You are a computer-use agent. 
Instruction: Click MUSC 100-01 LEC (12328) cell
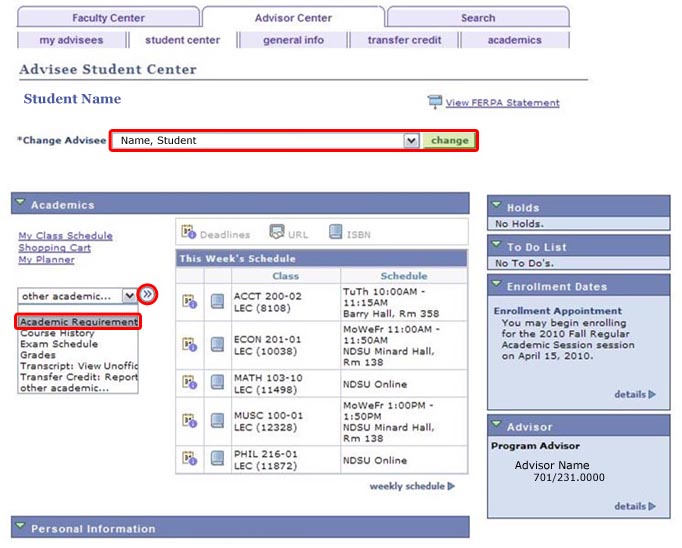(286, 421)
